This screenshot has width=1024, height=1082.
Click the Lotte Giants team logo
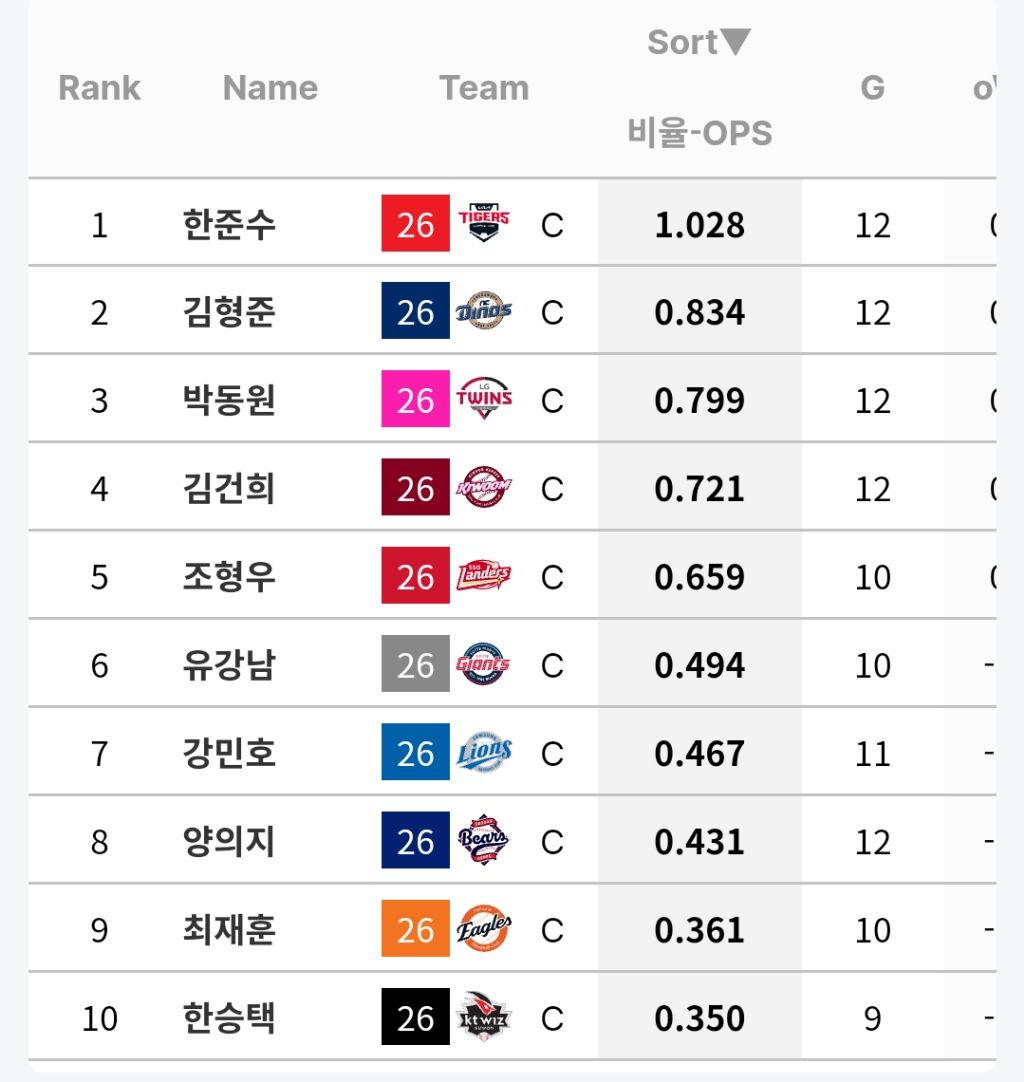(x=484, y=663)
